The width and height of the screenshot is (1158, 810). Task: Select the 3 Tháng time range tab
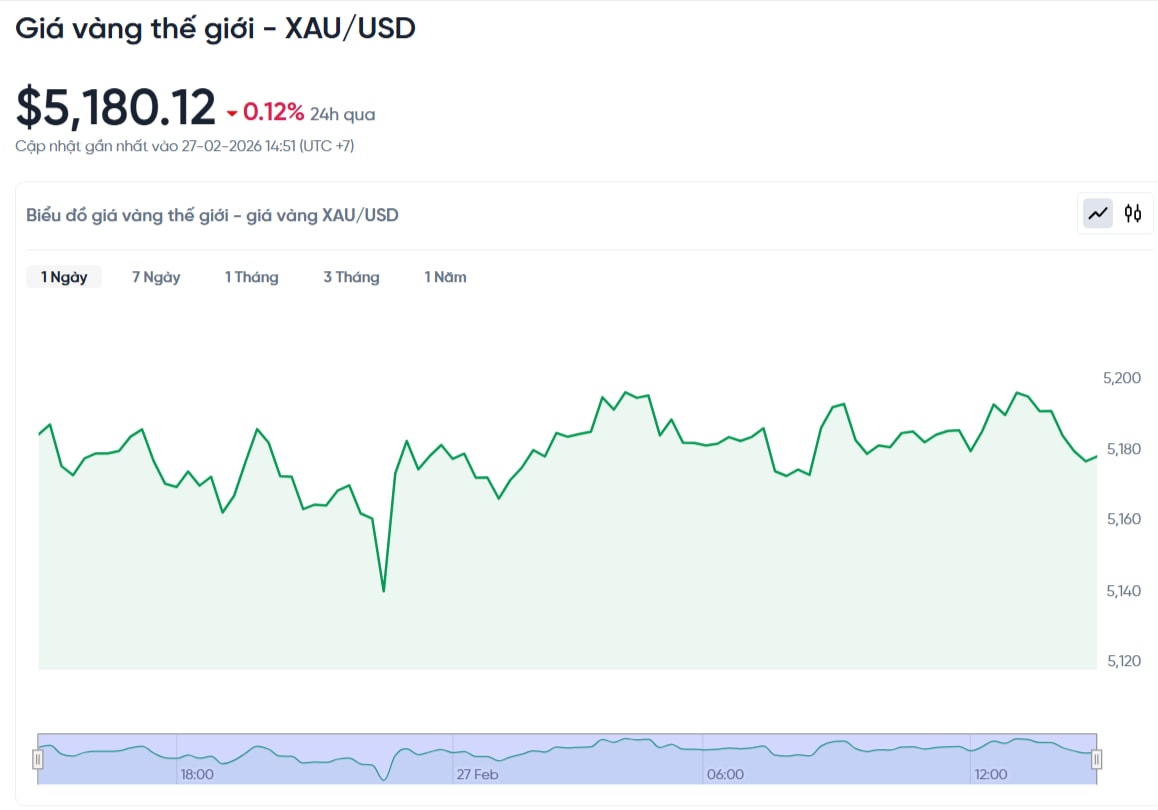point(352,277)
